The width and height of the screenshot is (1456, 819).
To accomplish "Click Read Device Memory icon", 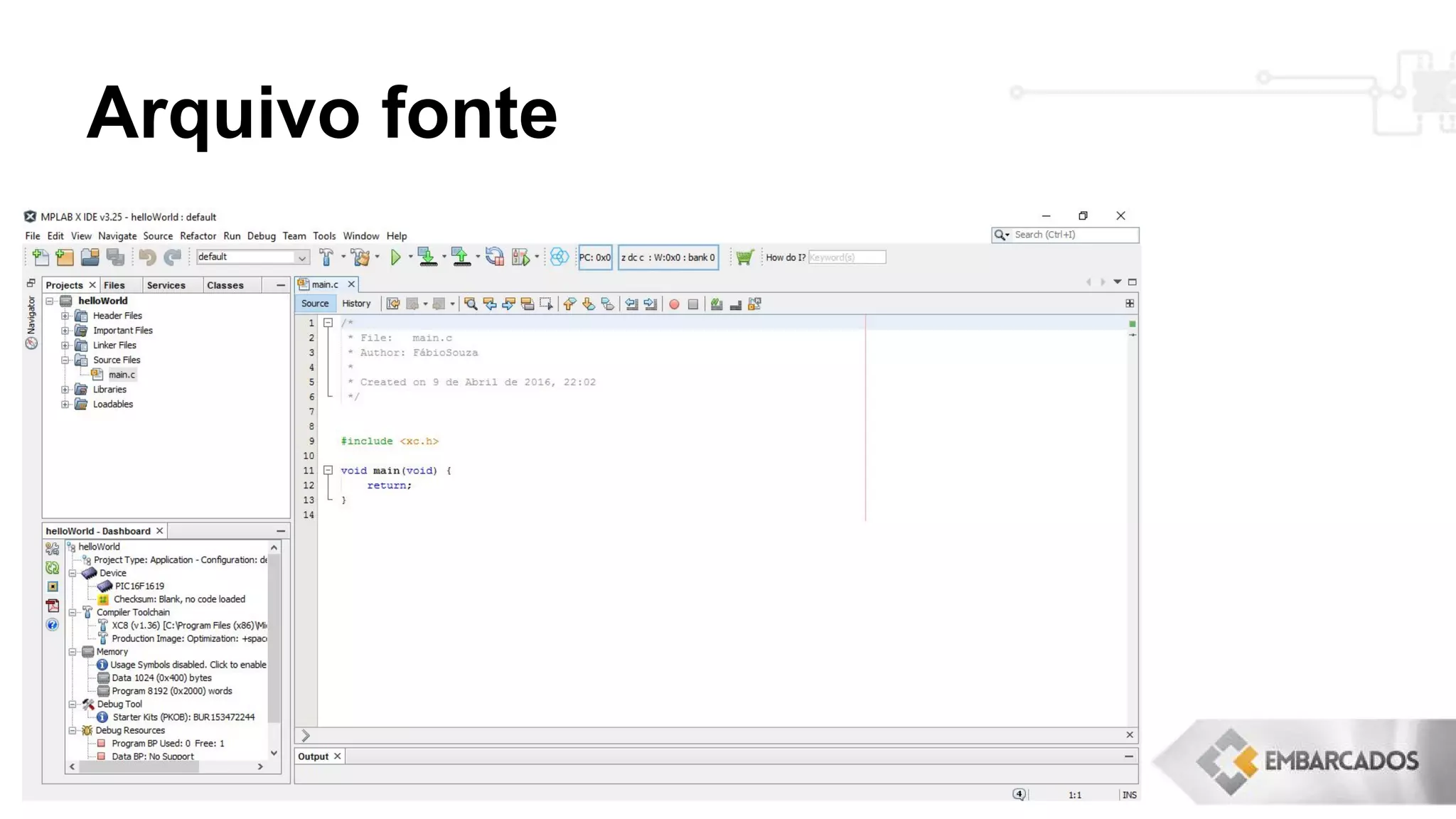I will (x=461, y=257).
